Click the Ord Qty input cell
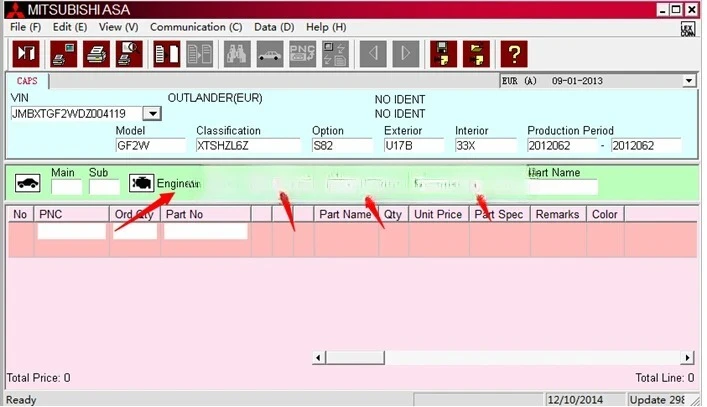This screenshot has width=707, height=407. tap(135, 232)
